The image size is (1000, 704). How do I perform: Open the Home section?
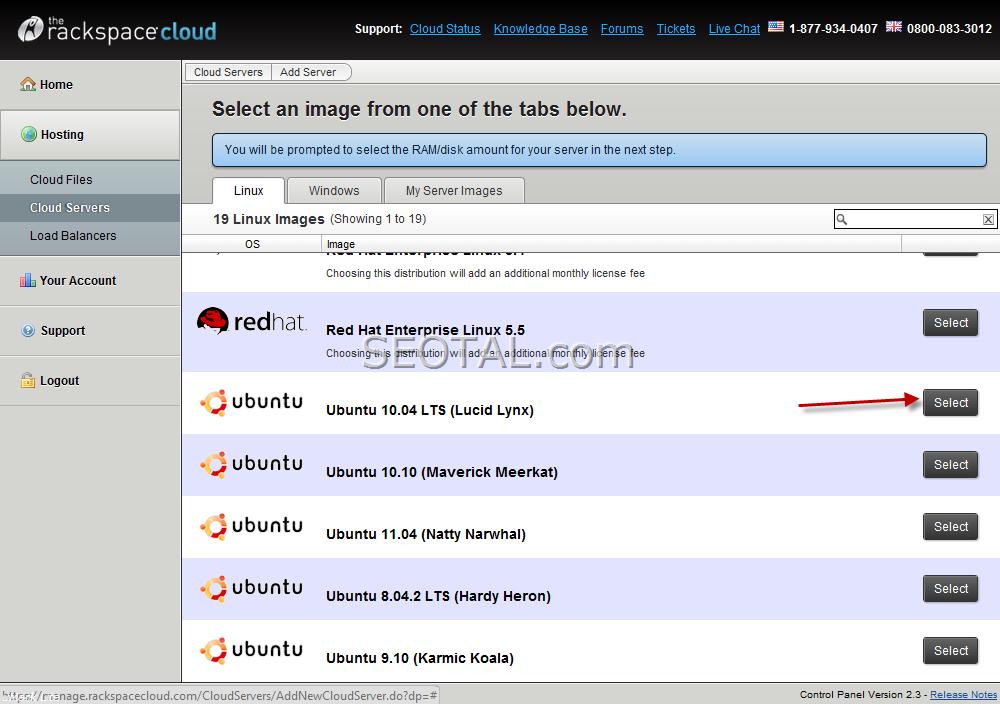tap(90, 85)
